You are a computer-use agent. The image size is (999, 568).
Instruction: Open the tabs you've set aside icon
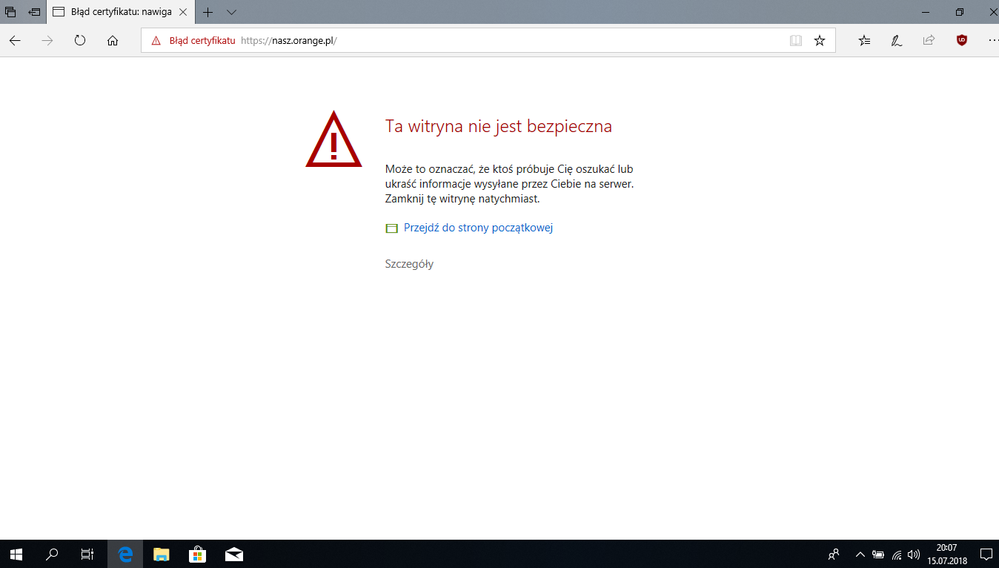tap(10, 11)
